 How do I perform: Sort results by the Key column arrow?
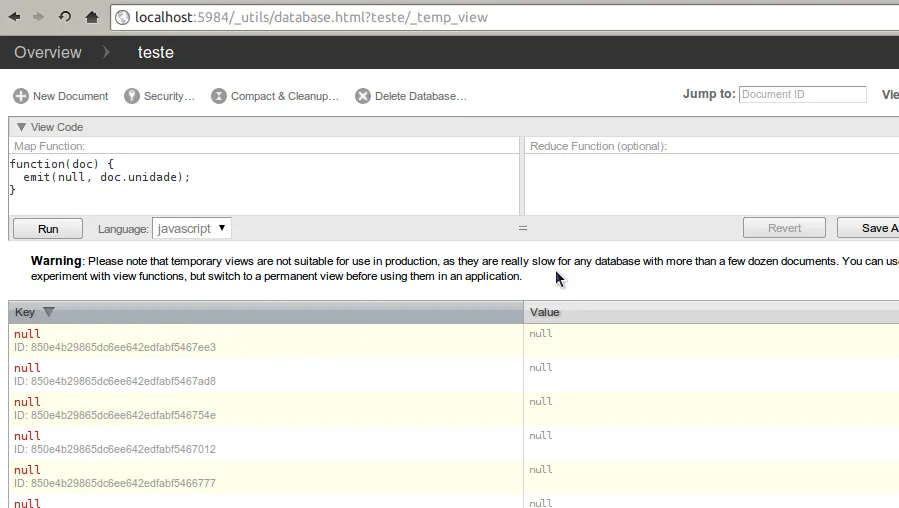tap(49, 312)
